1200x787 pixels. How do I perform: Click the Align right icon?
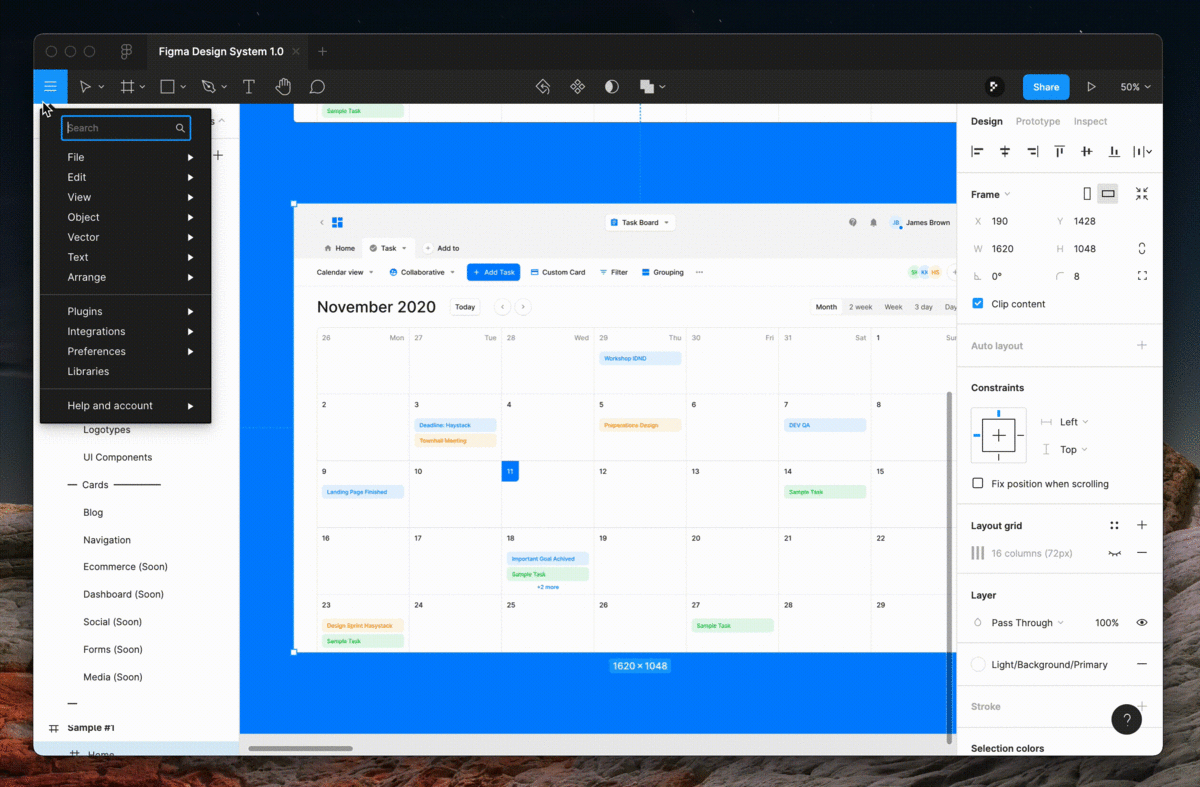pyautogui.click(x=1032, y=152)
